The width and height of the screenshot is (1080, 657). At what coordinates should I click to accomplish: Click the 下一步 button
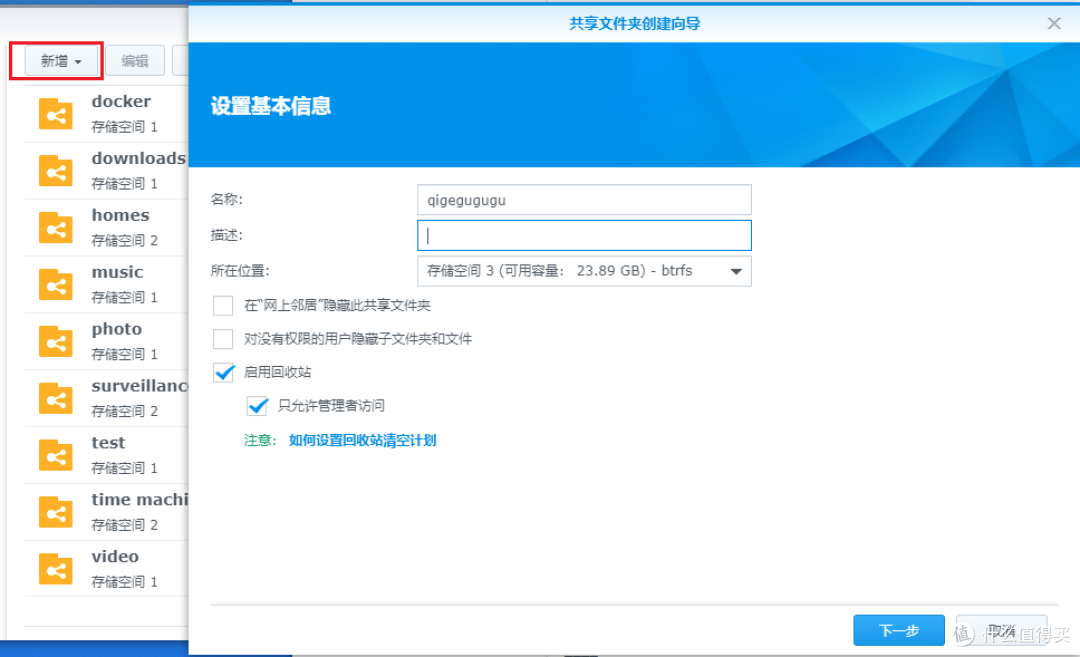click(x=899, y=630)
